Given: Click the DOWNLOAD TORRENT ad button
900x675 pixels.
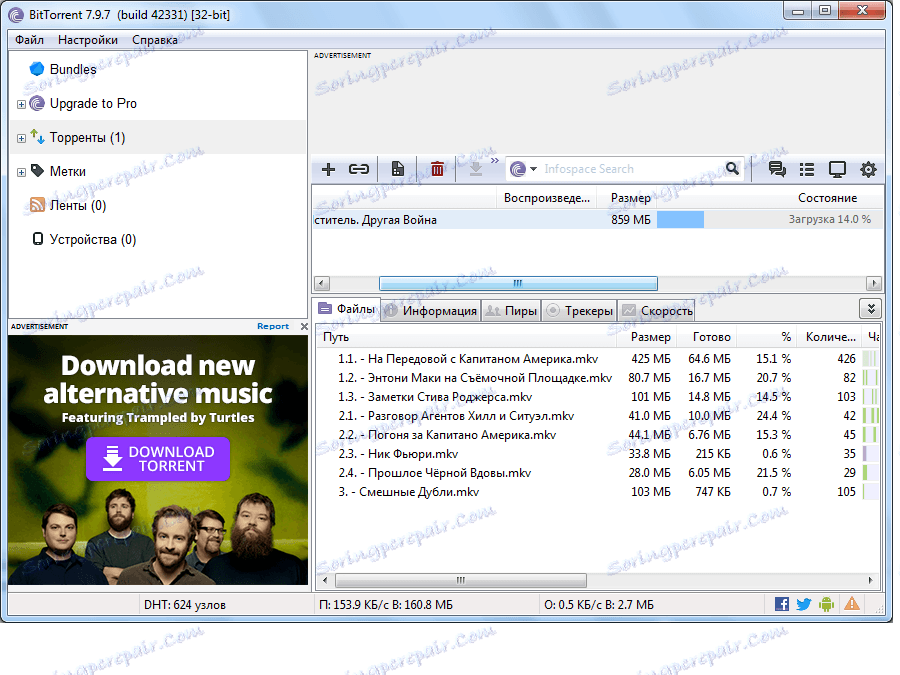Looking at the screenshot, I should pyautogui.click(x=158, y=459).
